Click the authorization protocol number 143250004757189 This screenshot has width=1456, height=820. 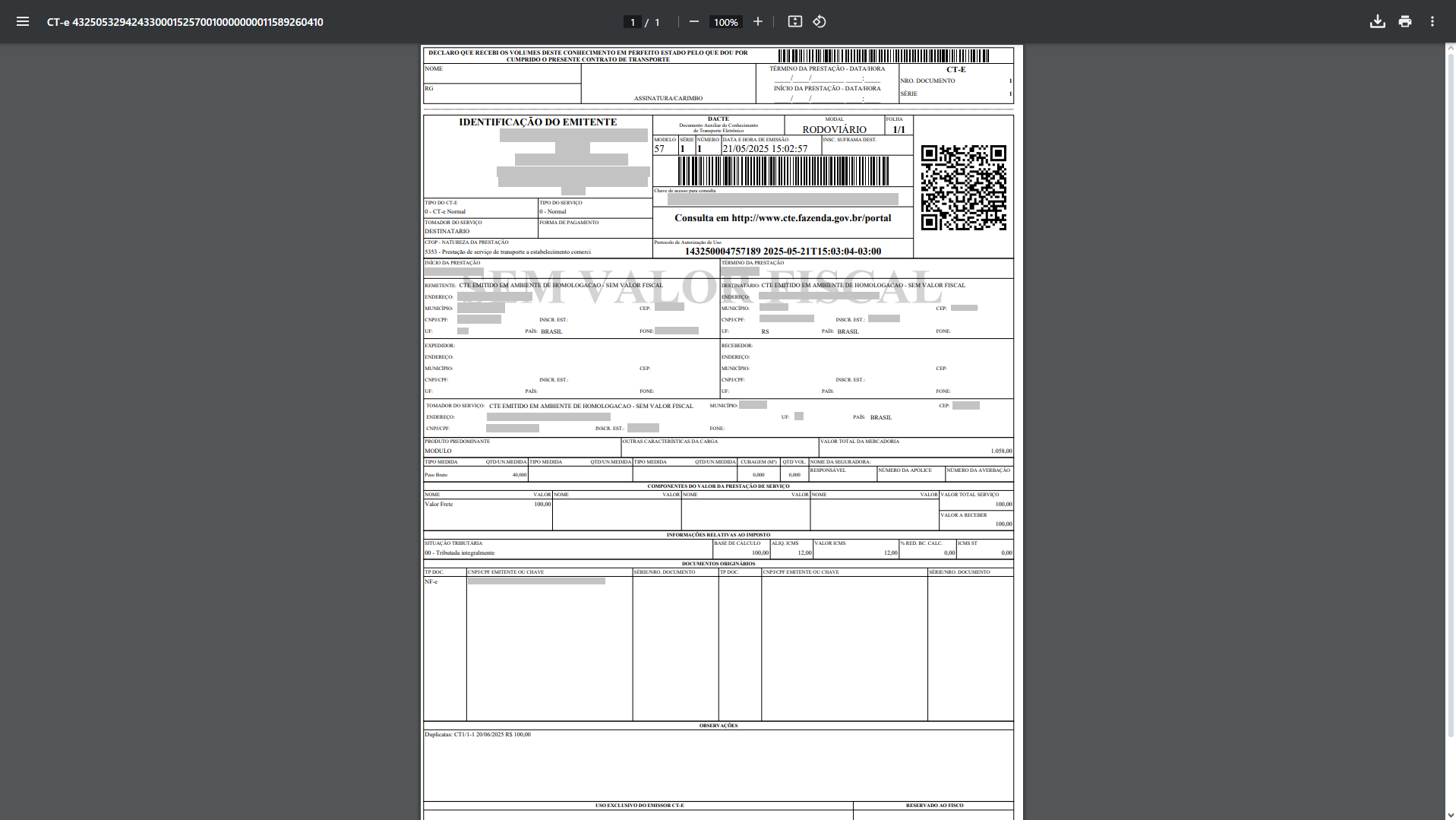pos(722,252)
